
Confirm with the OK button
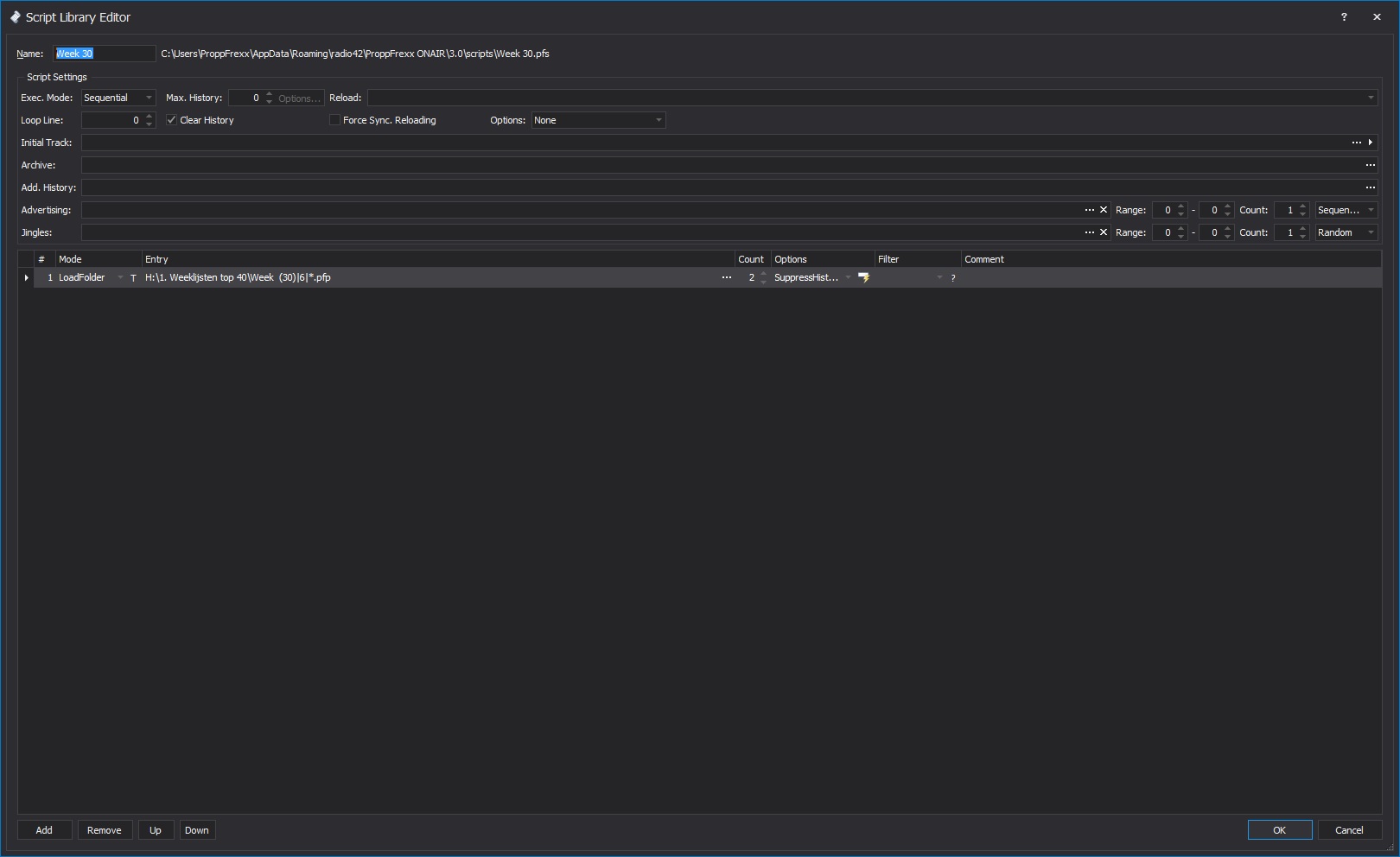pyautogui.click(x=1279, y=830)
